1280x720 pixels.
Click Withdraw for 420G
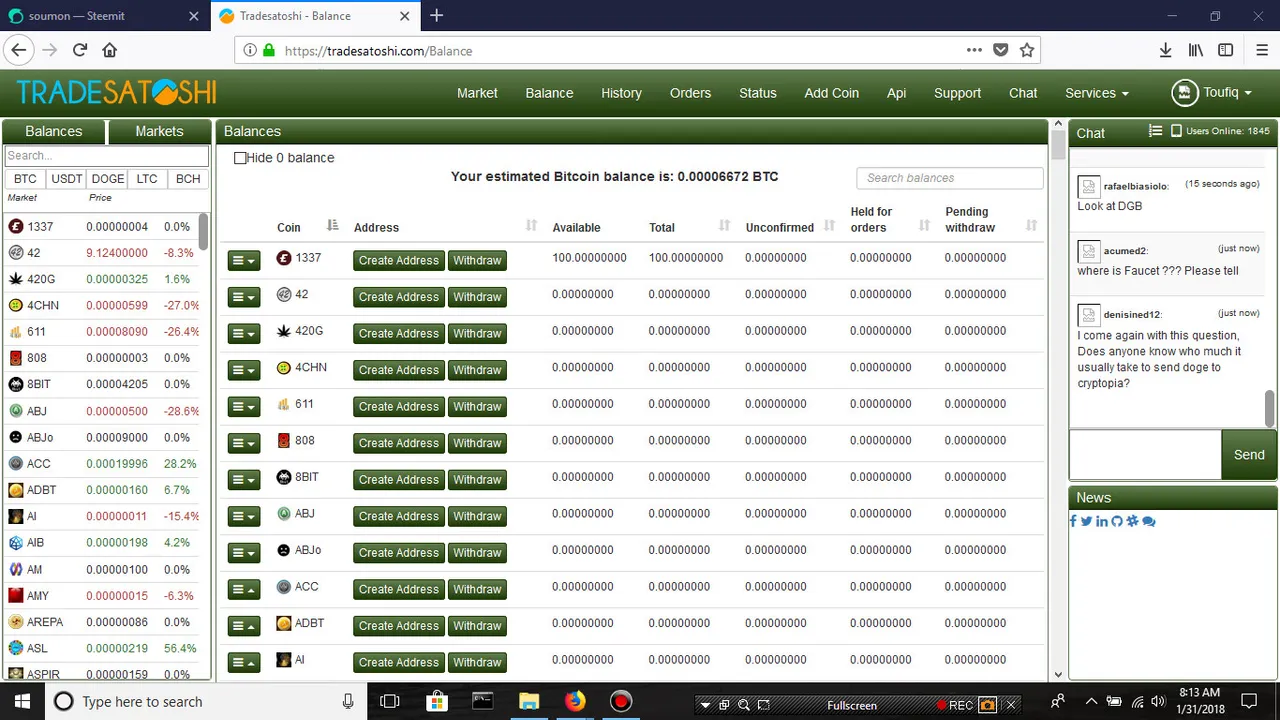[477, 333]
